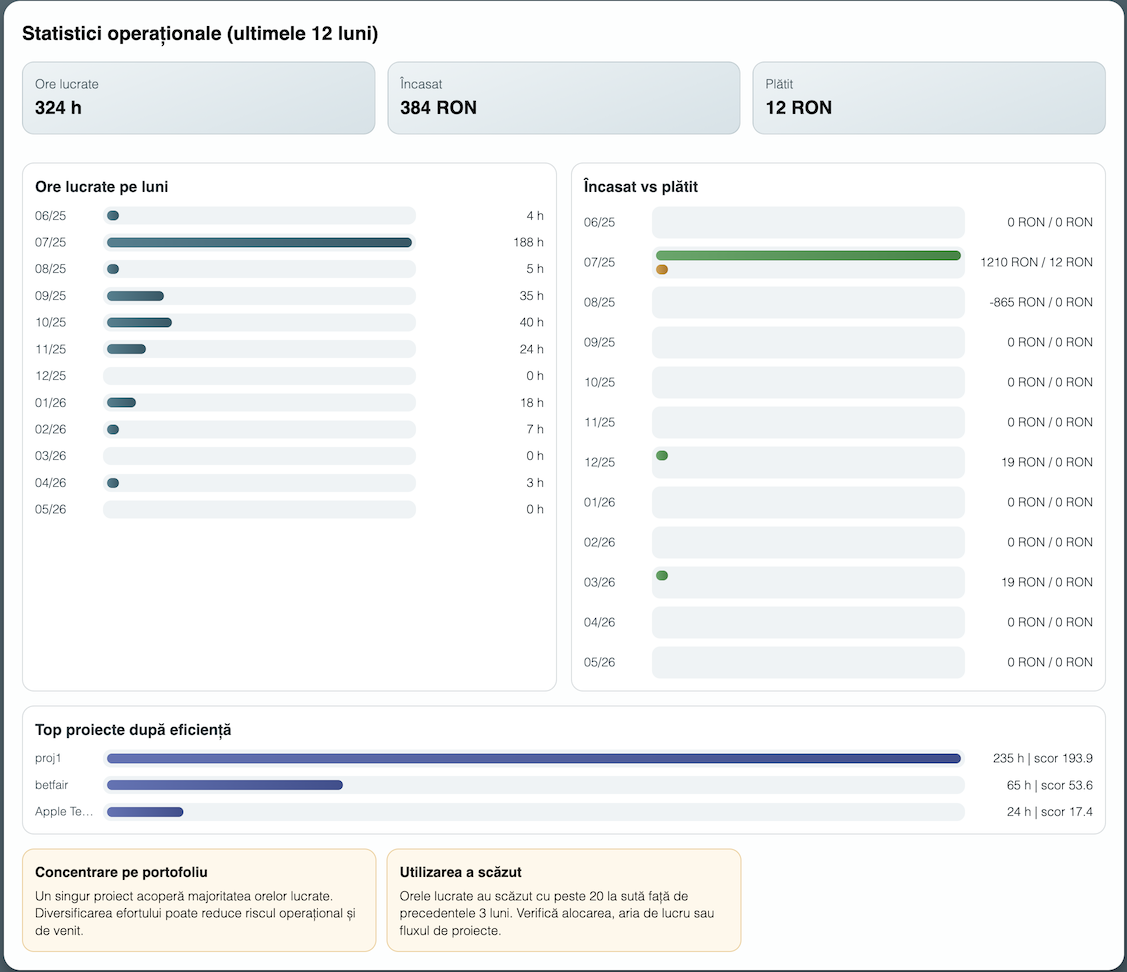Screen dimensions: 1127x972
Task: Click the "7 h" value for 02/26
Action: (535, 429)
